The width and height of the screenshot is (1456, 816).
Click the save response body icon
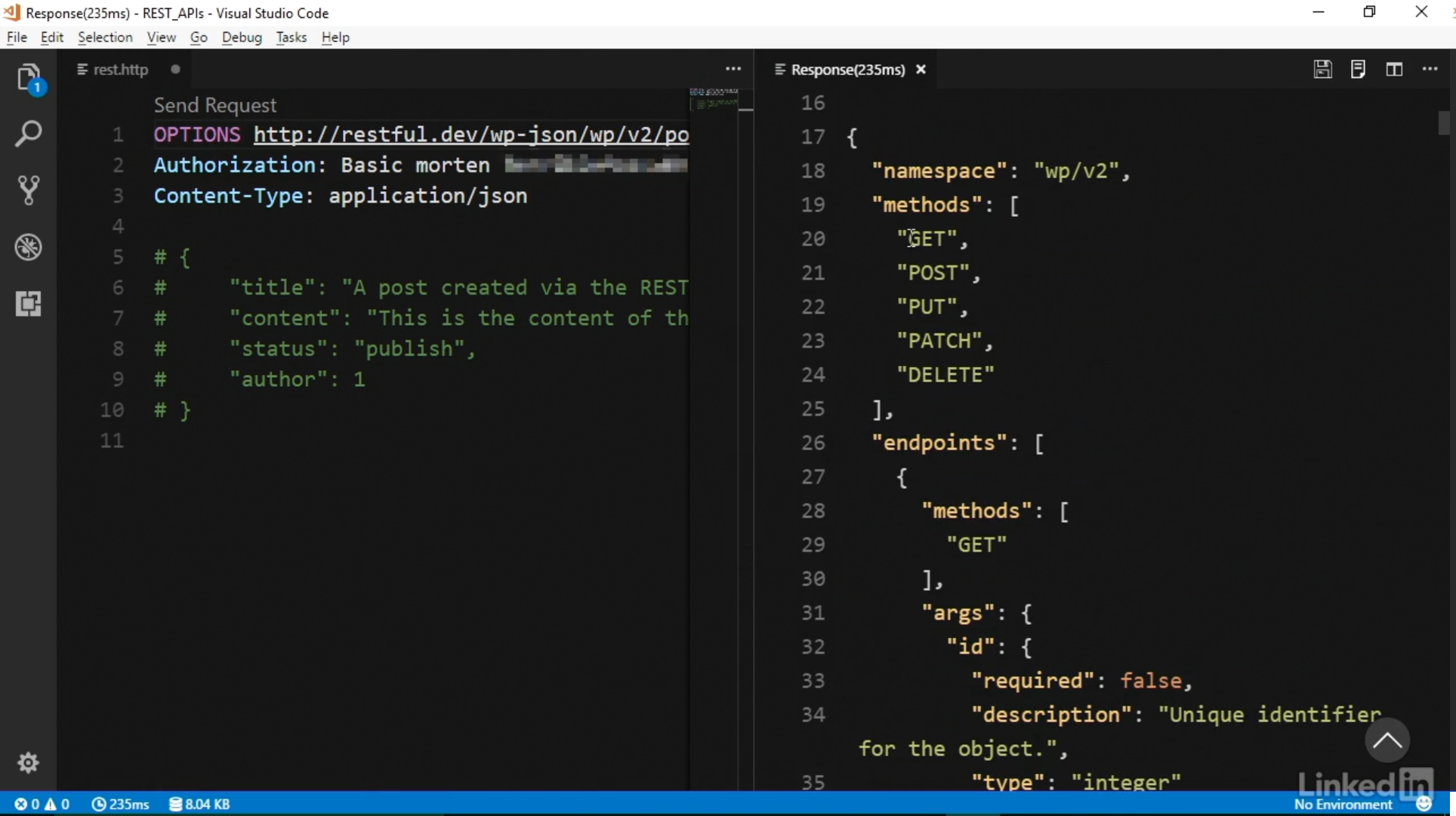click(1358, 70)
